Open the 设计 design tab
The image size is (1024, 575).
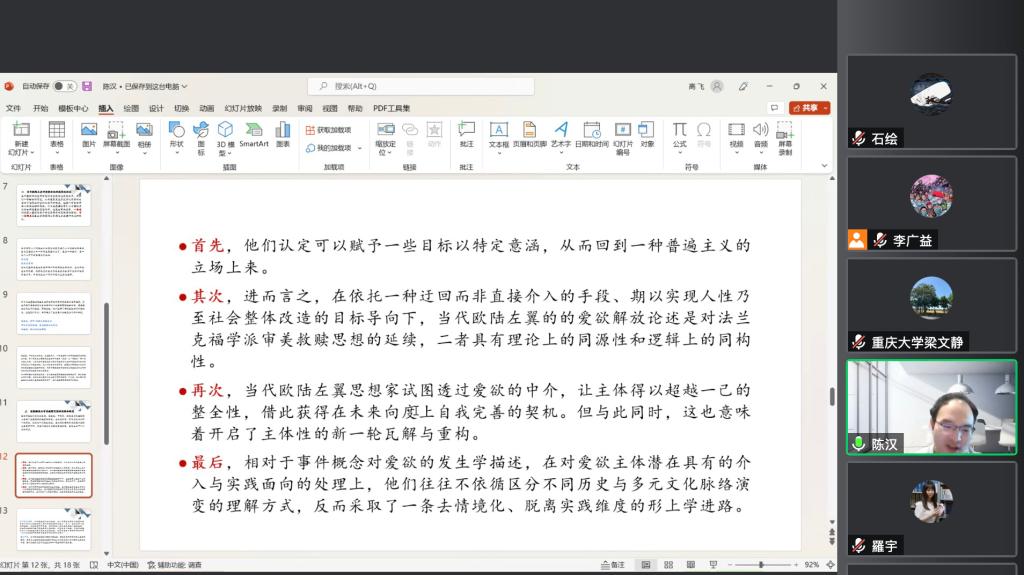[156, 108]
